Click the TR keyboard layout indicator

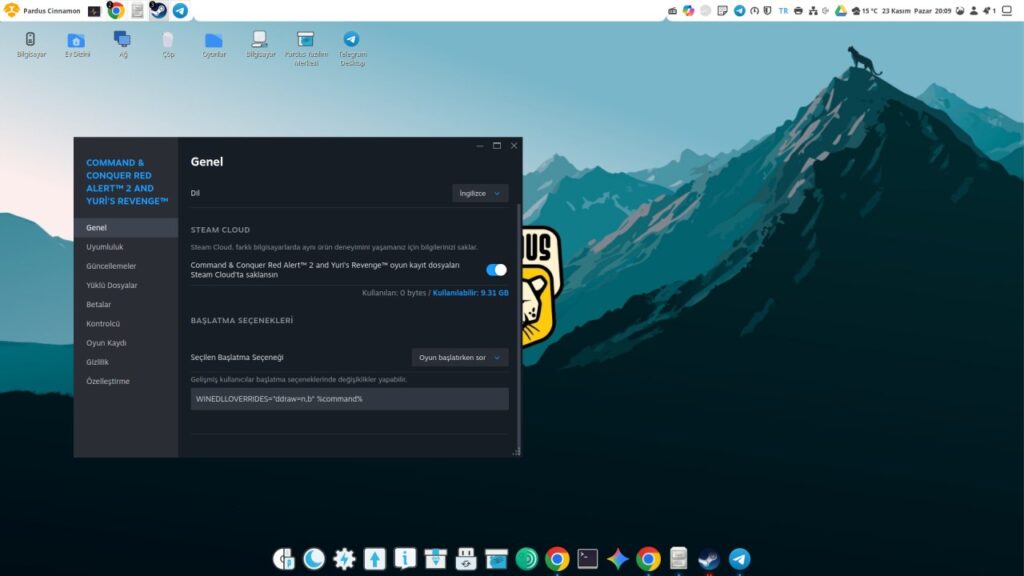[x=783, y=10]
